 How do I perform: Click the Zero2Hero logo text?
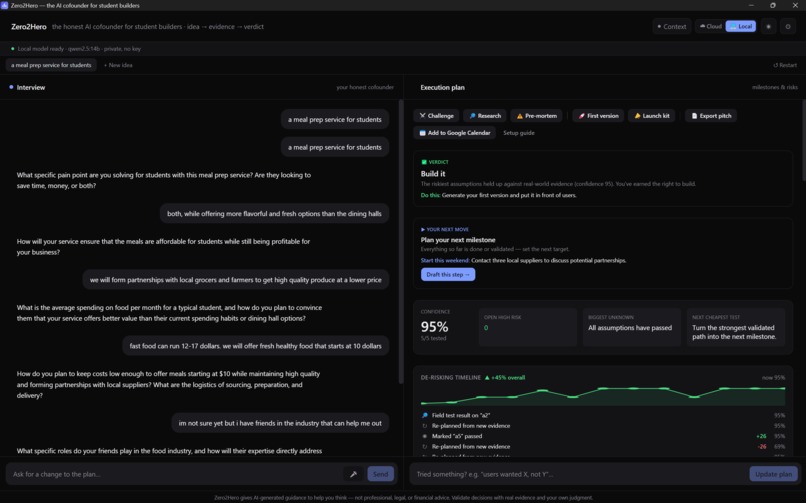(29, 27)
